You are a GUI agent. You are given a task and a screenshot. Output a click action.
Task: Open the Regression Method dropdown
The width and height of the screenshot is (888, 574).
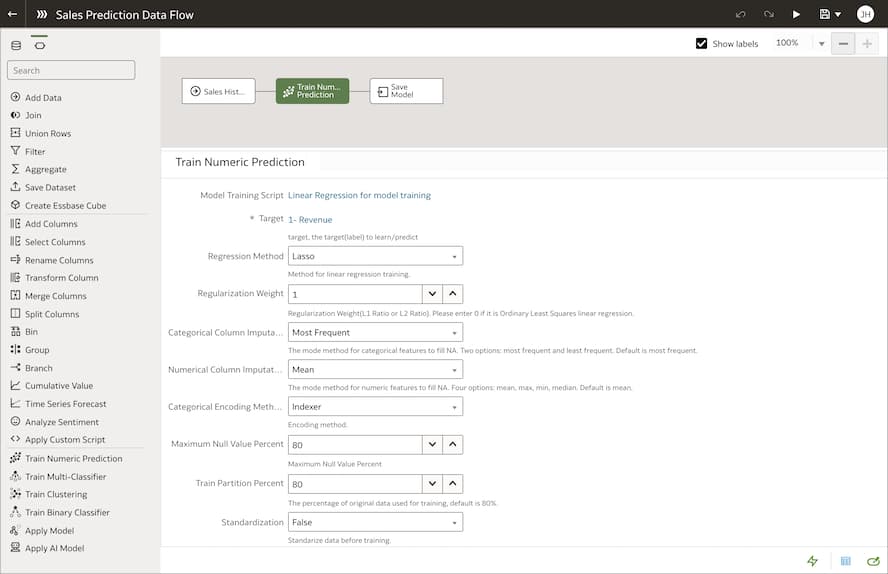tap(375, 256)
